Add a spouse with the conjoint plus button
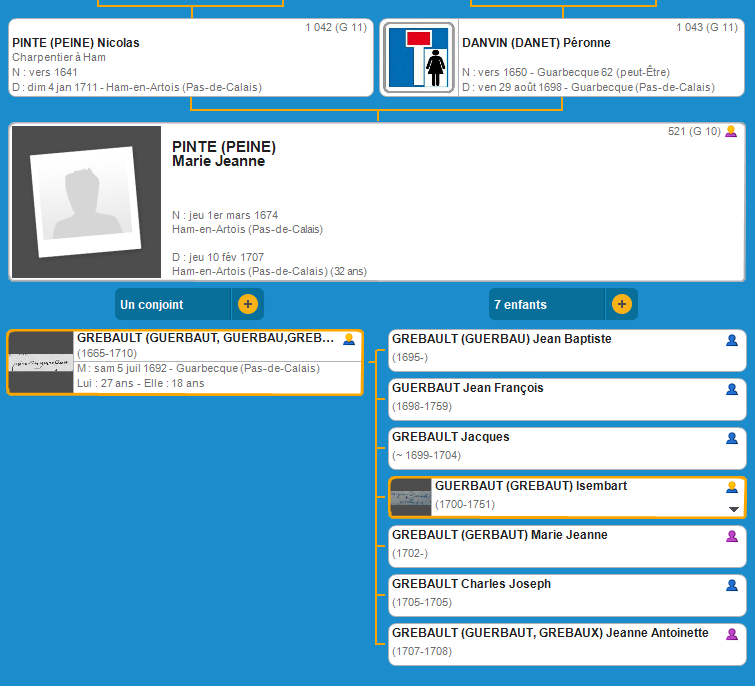 pyautogui.click(x=248, y=304)
